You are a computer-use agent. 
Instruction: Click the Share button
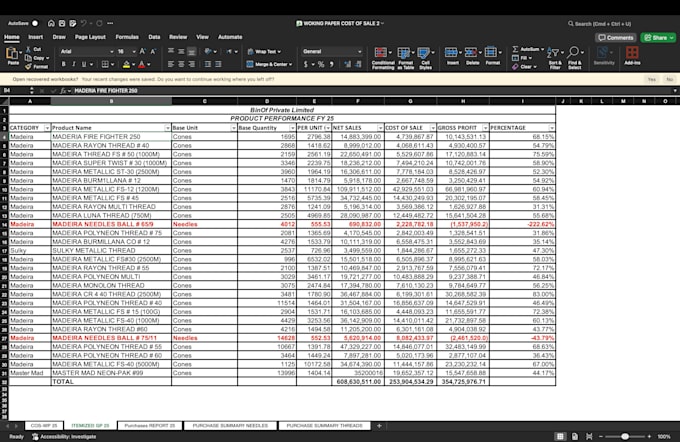pos(658,38)
